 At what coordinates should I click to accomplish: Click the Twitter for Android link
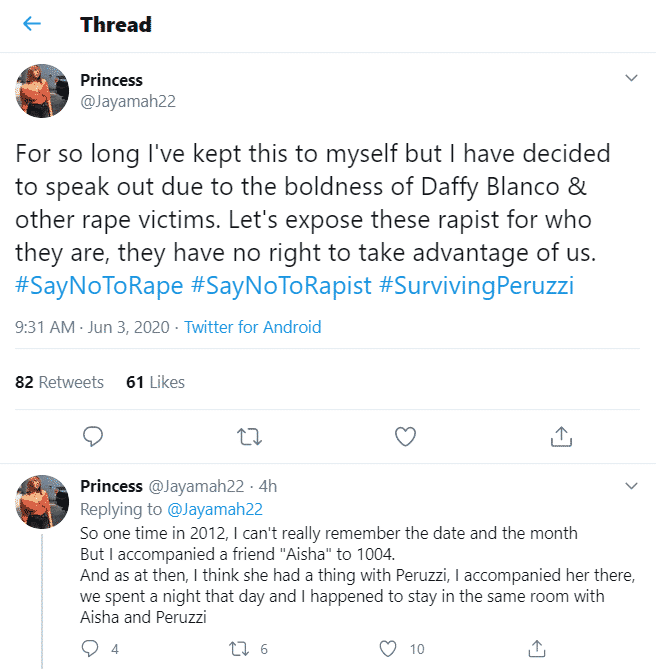(253, 327)
